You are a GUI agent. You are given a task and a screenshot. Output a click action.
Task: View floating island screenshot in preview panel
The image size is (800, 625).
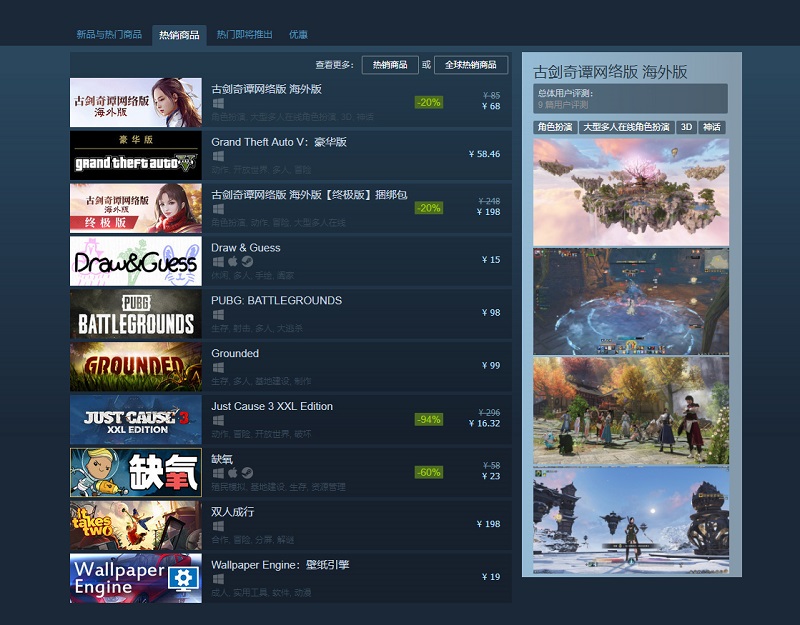631,192
